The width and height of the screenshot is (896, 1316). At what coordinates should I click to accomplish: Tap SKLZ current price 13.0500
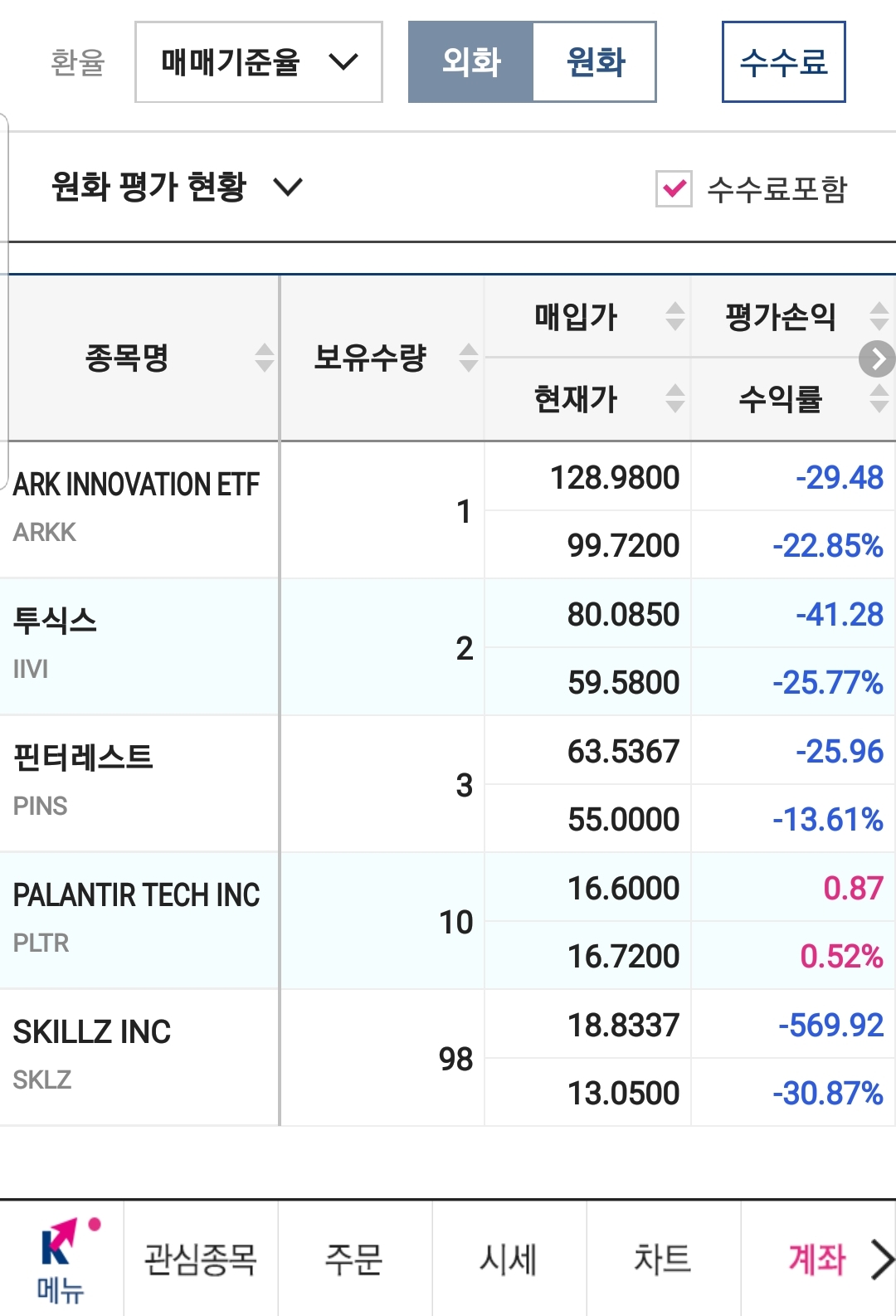(x=623, y=1094)
